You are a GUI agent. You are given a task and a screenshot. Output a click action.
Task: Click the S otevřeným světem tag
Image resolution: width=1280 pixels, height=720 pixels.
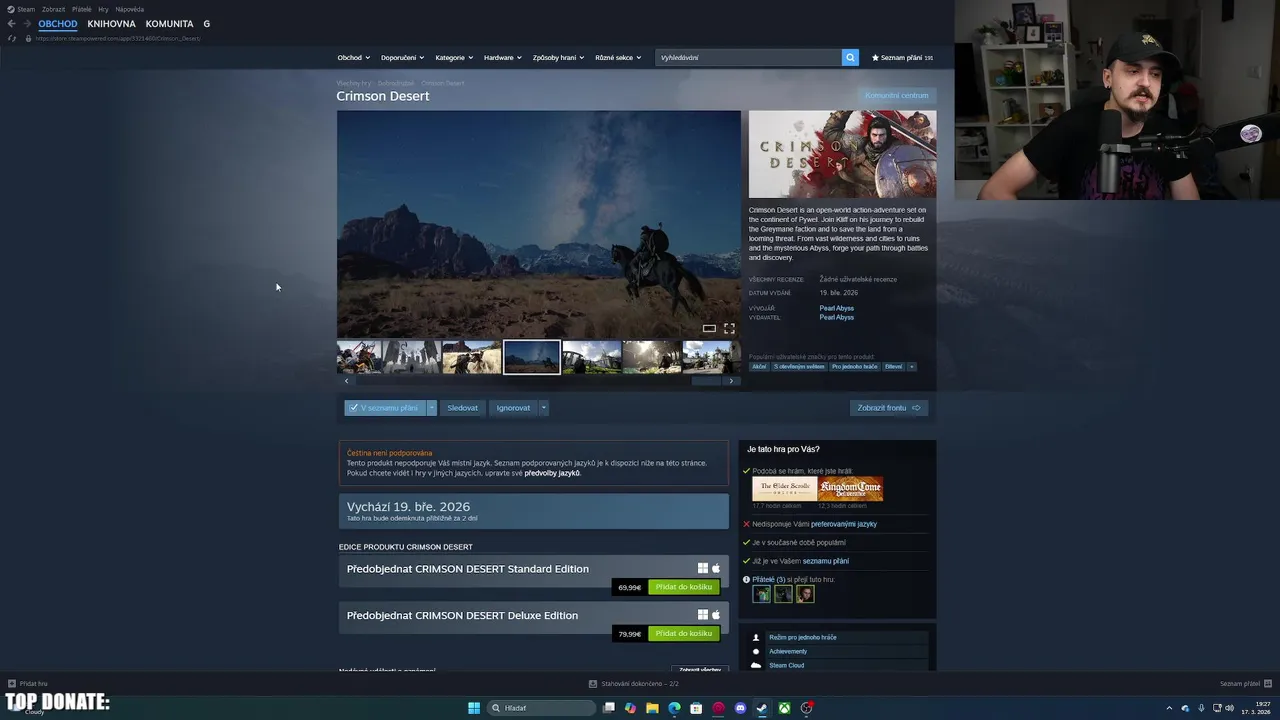pos(799,367)
